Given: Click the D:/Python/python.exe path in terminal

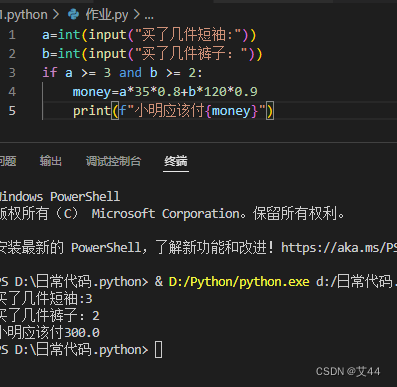Looking at the screenshot, I should point(239,282).
